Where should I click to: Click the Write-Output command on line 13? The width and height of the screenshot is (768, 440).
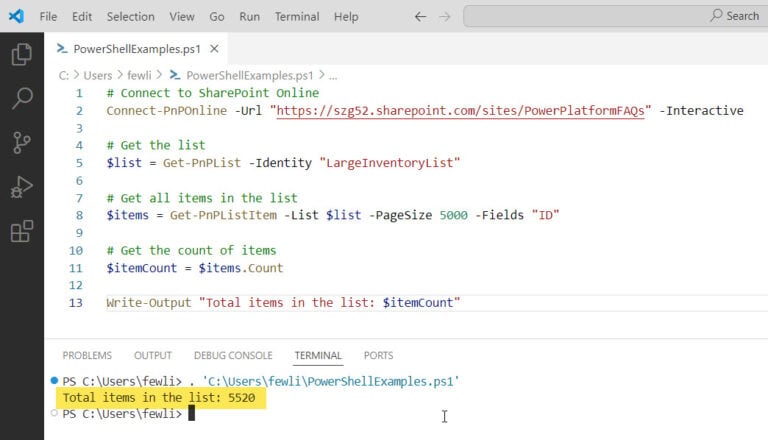[148, 302]
